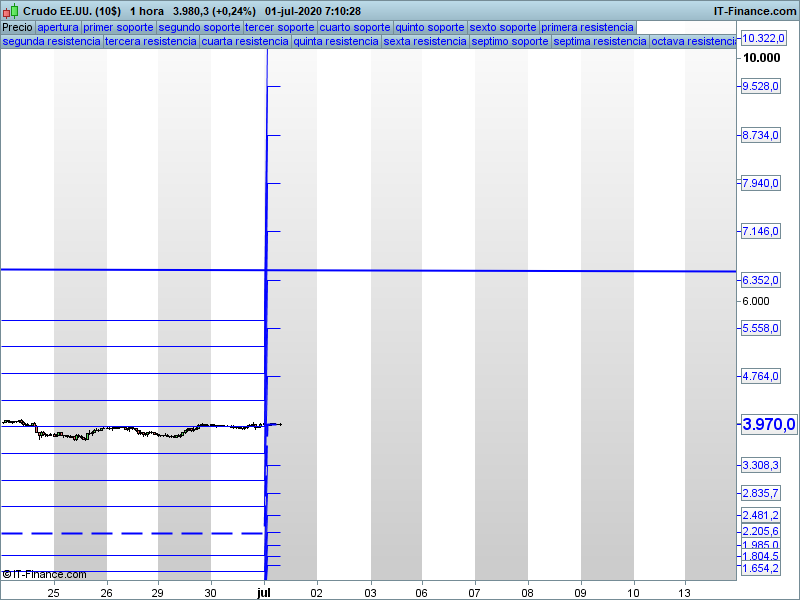Viewport: 800px width, 600px height.
Task: Select the segunda resistencia label
Action: [x=51, y=42]
